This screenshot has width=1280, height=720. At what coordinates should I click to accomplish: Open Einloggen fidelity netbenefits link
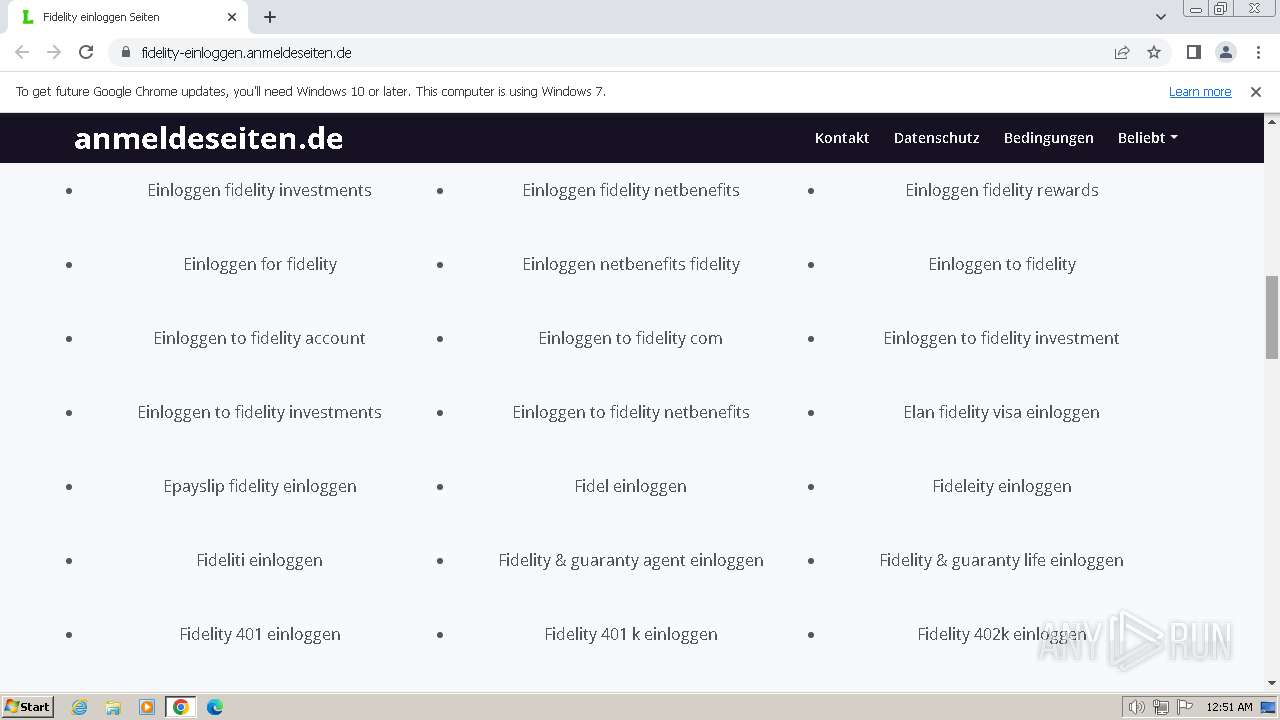click(x=631, y=190)
